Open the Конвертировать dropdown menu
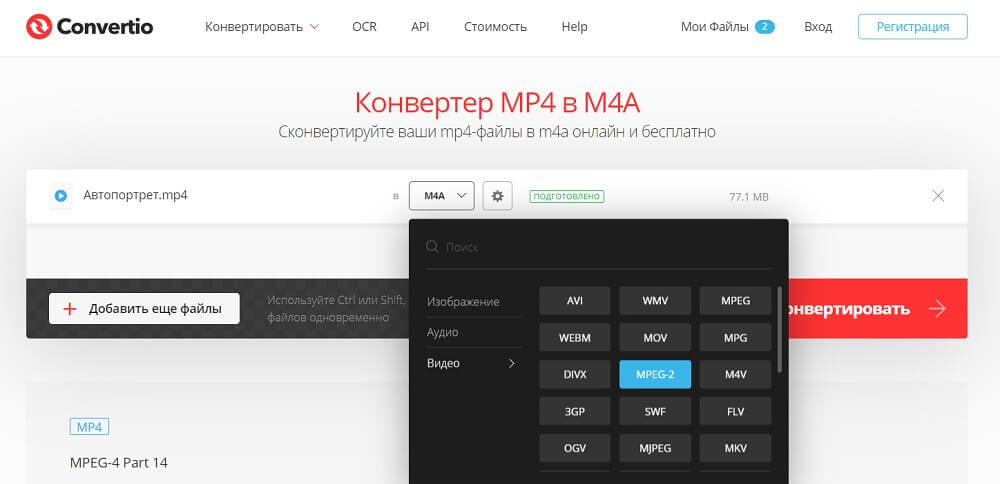This screenshot has height=484, width=1000. (x=261, y=27)
